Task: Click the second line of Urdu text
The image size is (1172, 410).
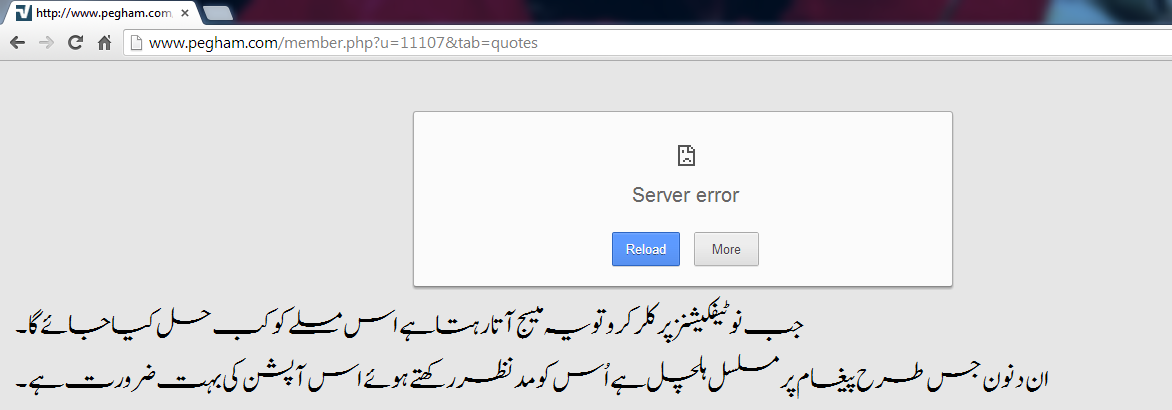Action: 532,379
